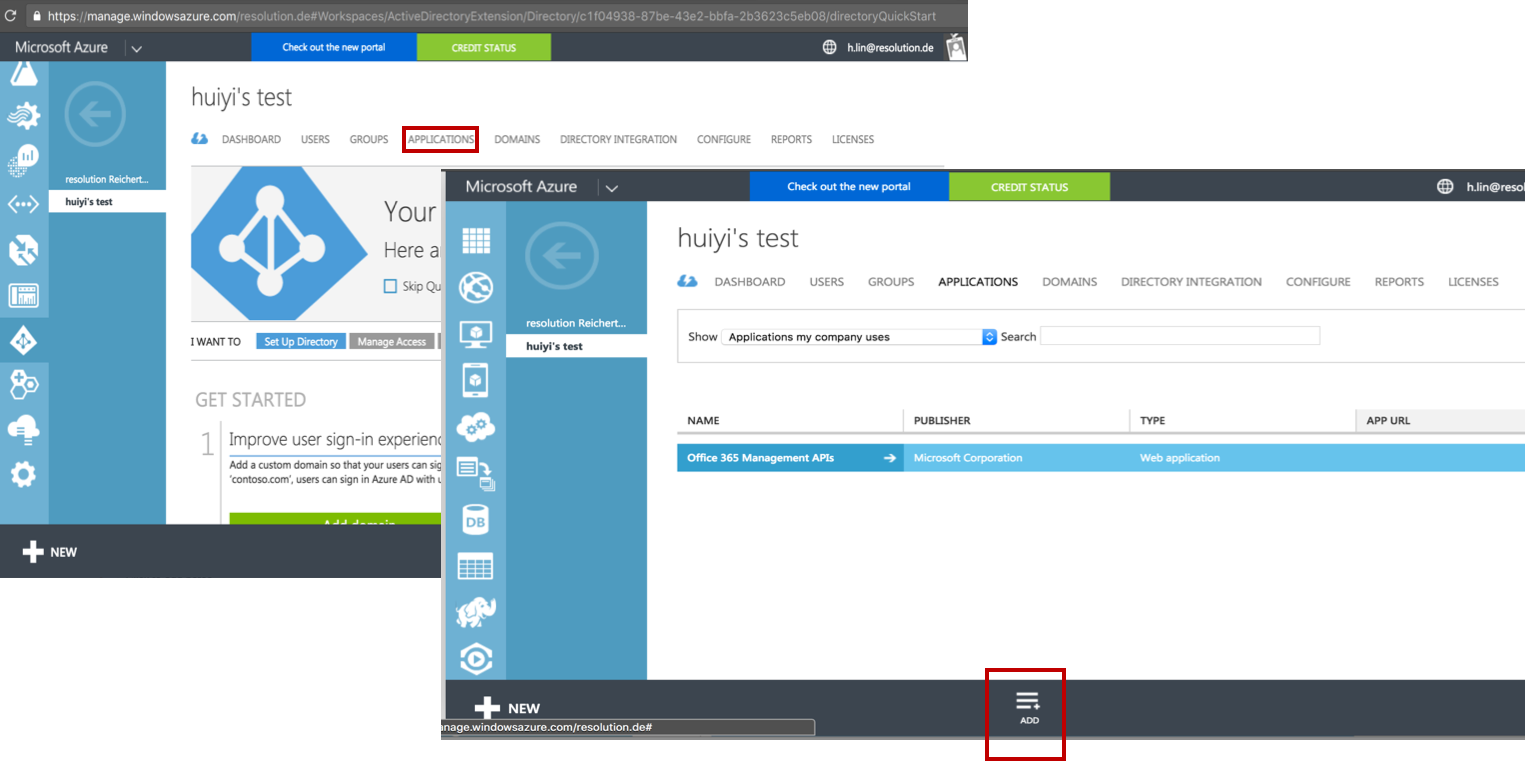Open the Batch Services icon in front sidebar
Screen dimensions: 1525x761
pyautogui.click(x=476, y=473)
